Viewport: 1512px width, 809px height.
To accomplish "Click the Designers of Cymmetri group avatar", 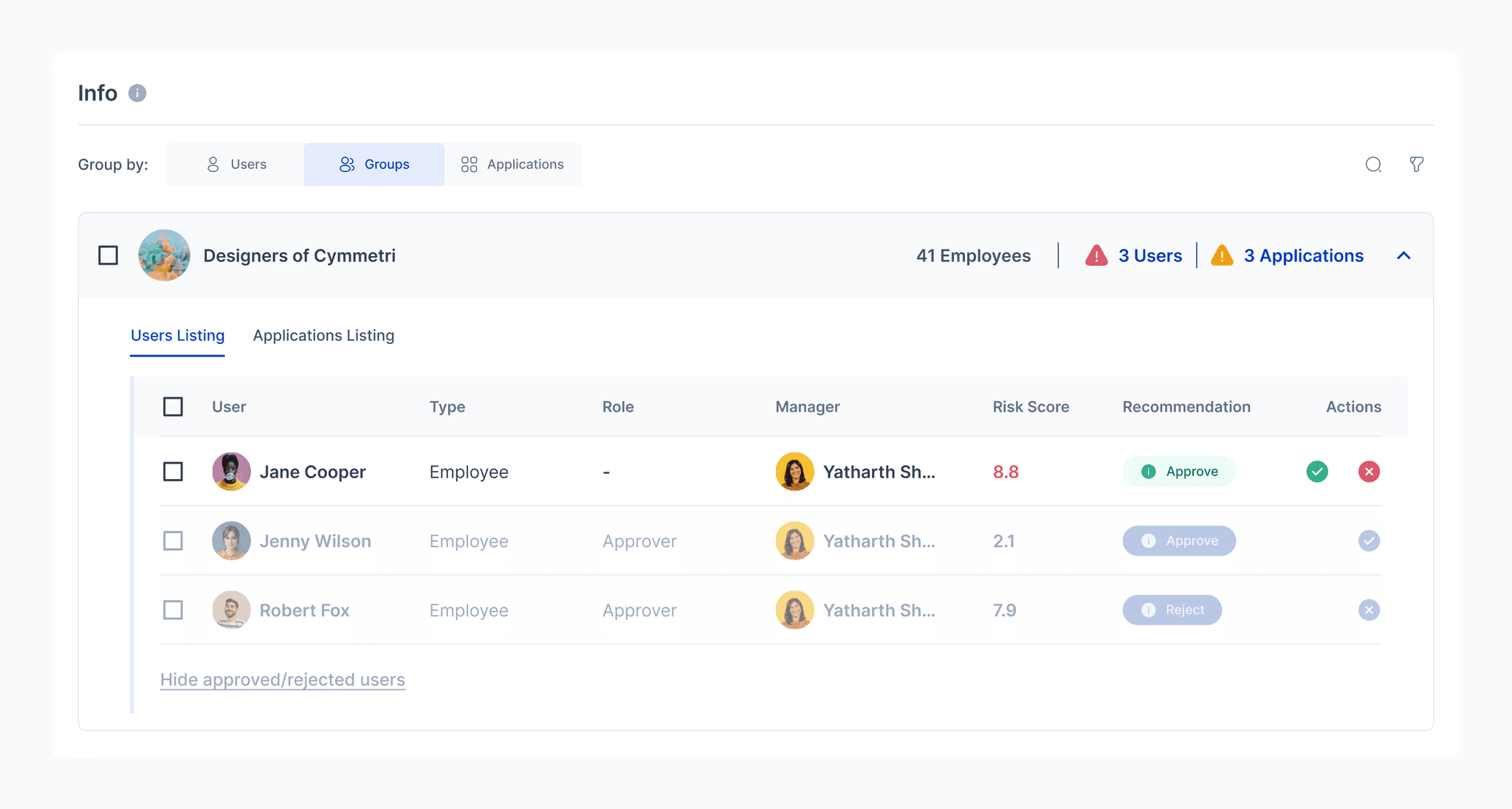I will click(164, 255).
